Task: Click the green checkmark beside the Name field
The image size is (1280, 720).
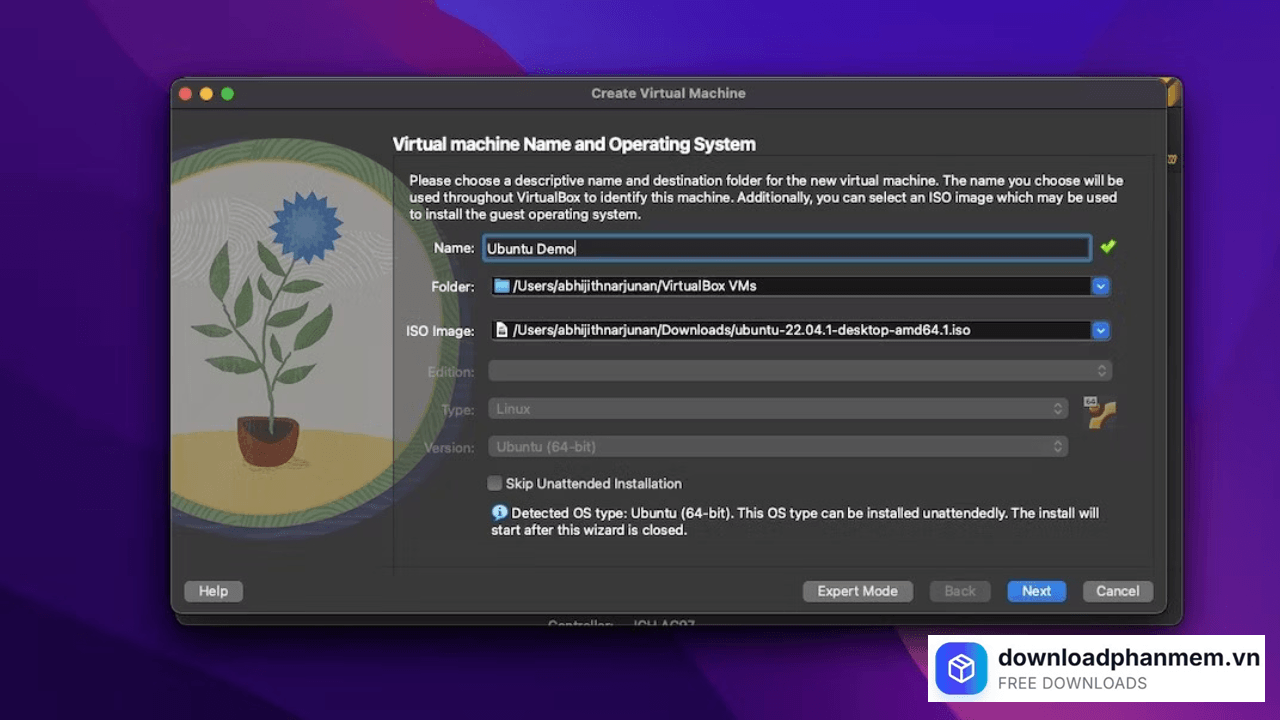Action: (x=1108, y=246)
